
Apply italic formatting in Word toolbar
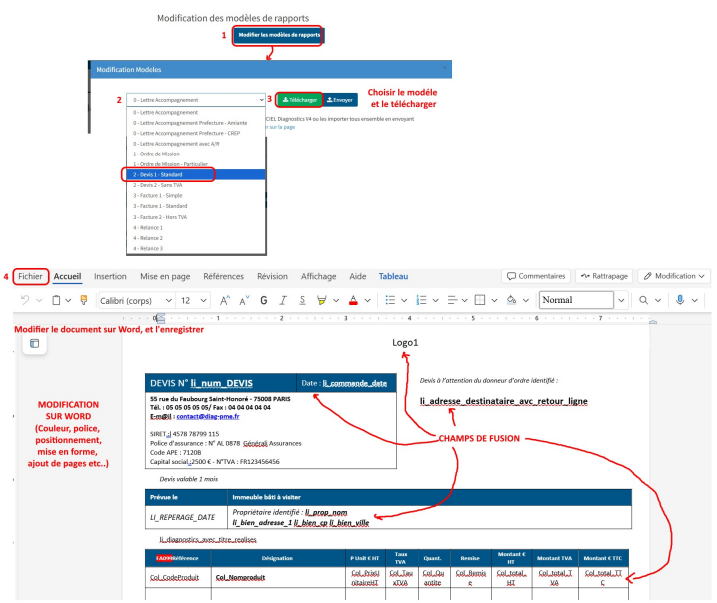(283, 300)
